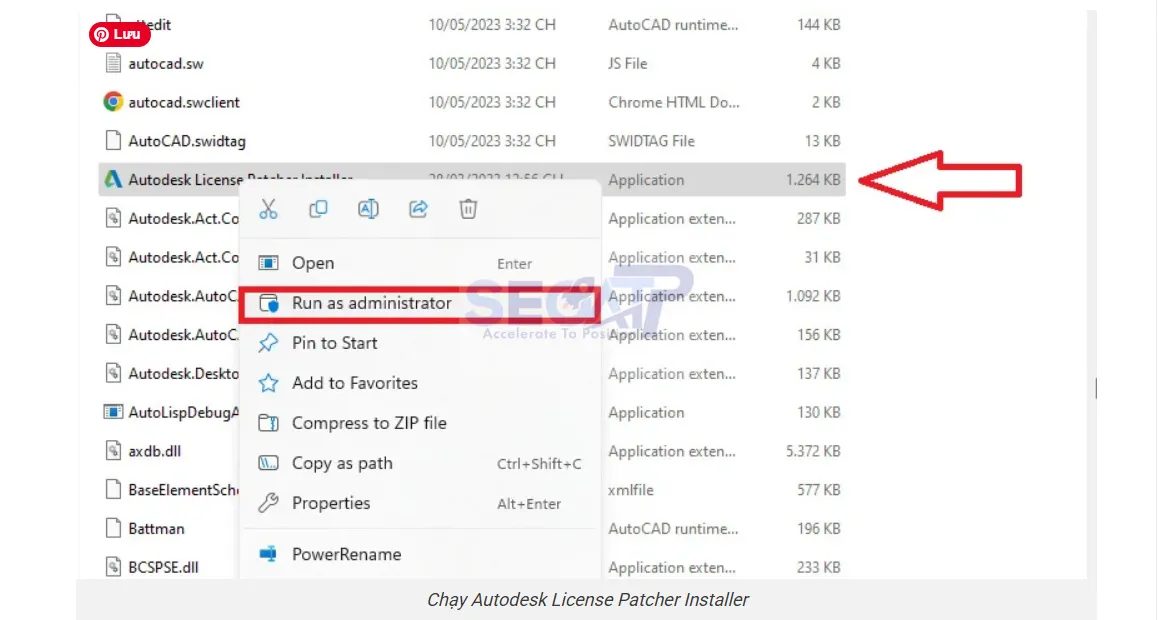Click file icon next to AutoCAD.swidtag

(x=113, y=141)
